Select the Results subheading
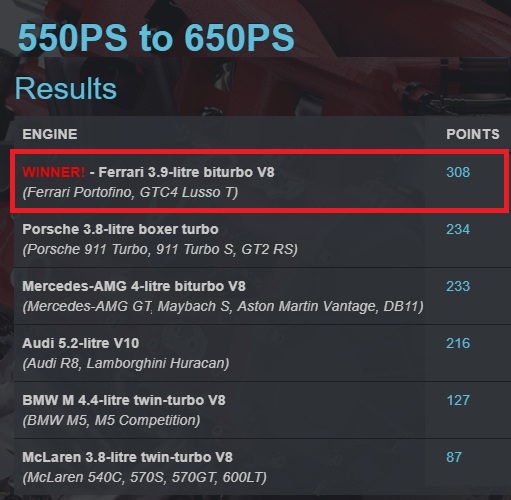 pos(66,89)
